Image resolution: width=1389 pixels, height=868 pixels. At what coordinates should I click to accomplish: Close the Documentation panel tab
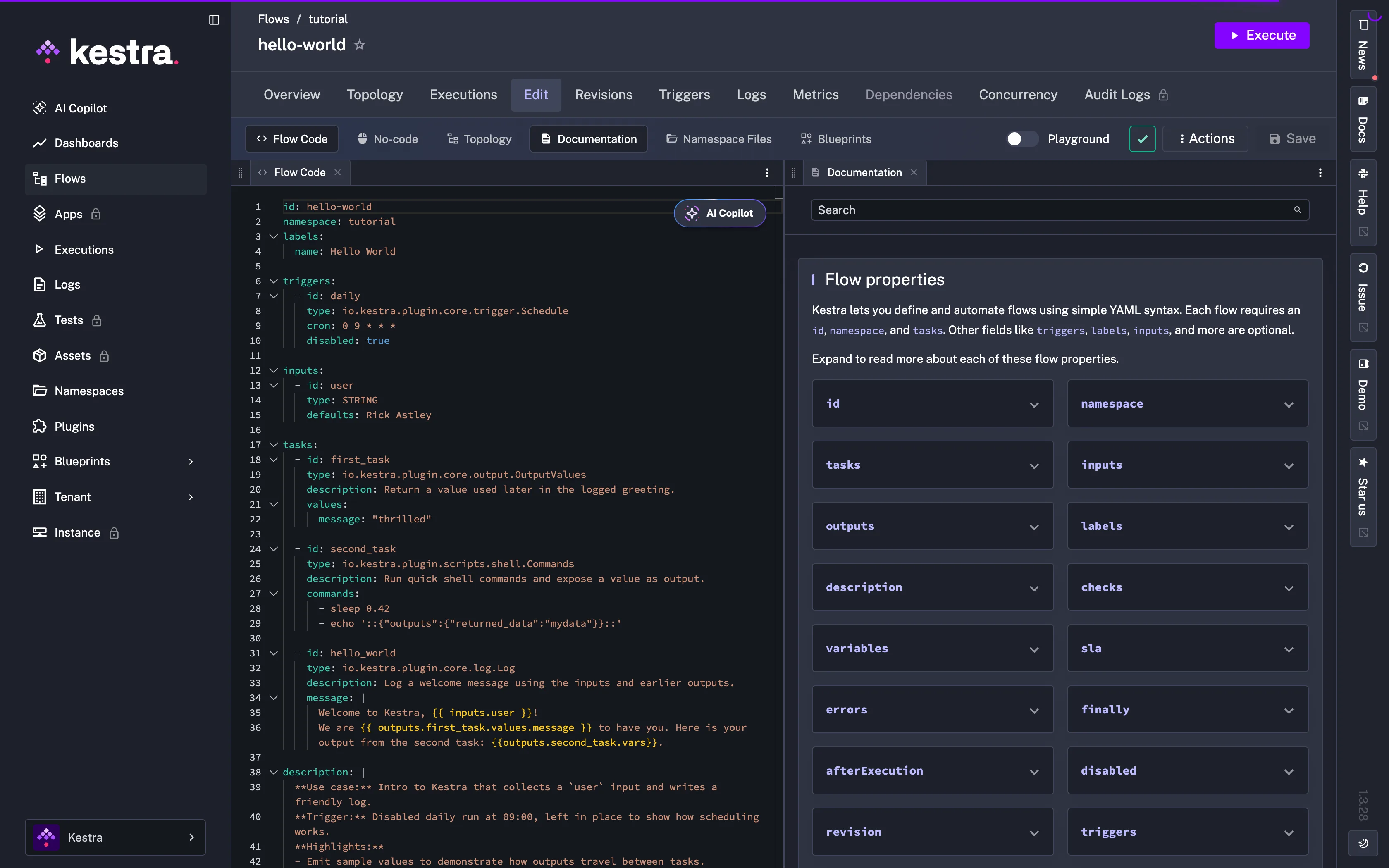914,172
